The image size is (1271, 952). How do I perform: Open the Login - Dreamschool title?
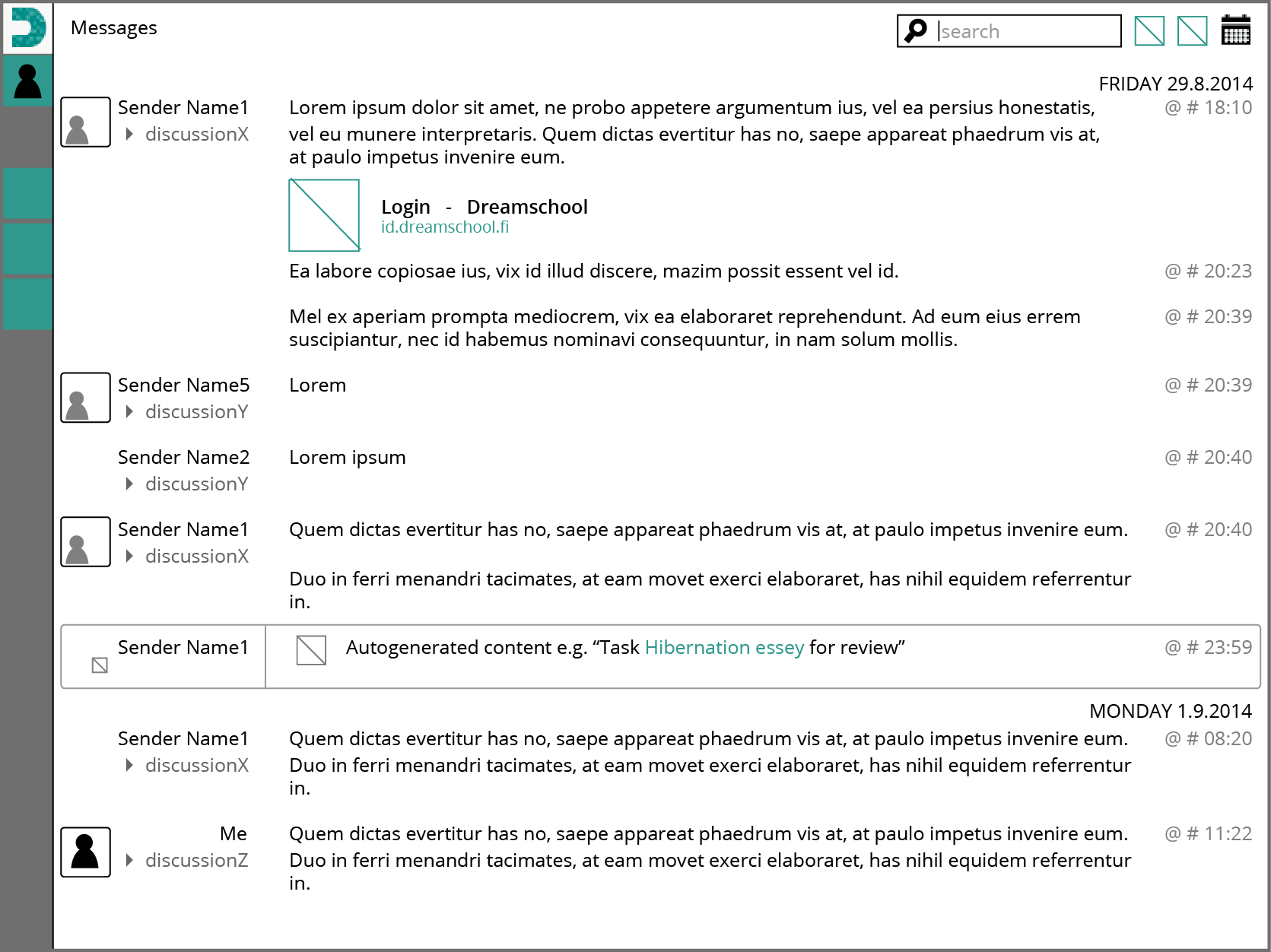pyautogui.click(x=484, y=207)
